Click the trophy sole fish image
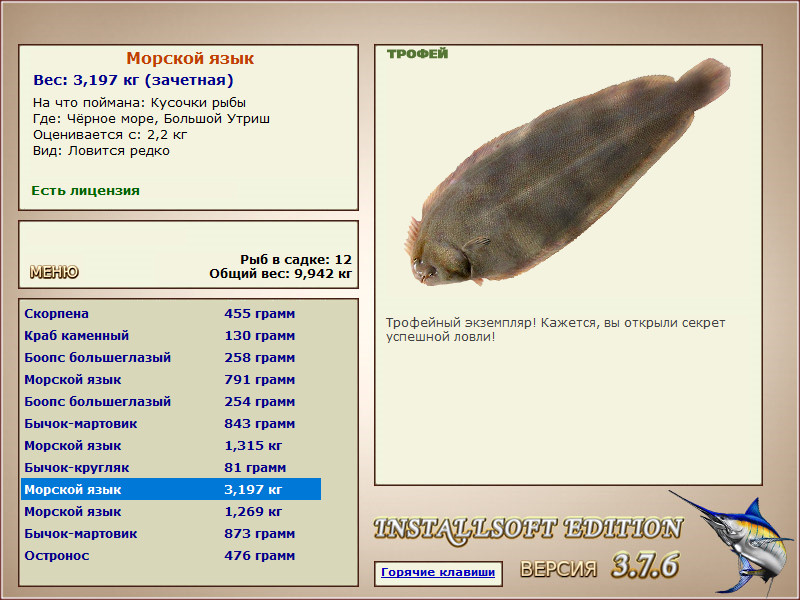Image resolution: width=800 pixels, height=600 pixels. [567, 172]
